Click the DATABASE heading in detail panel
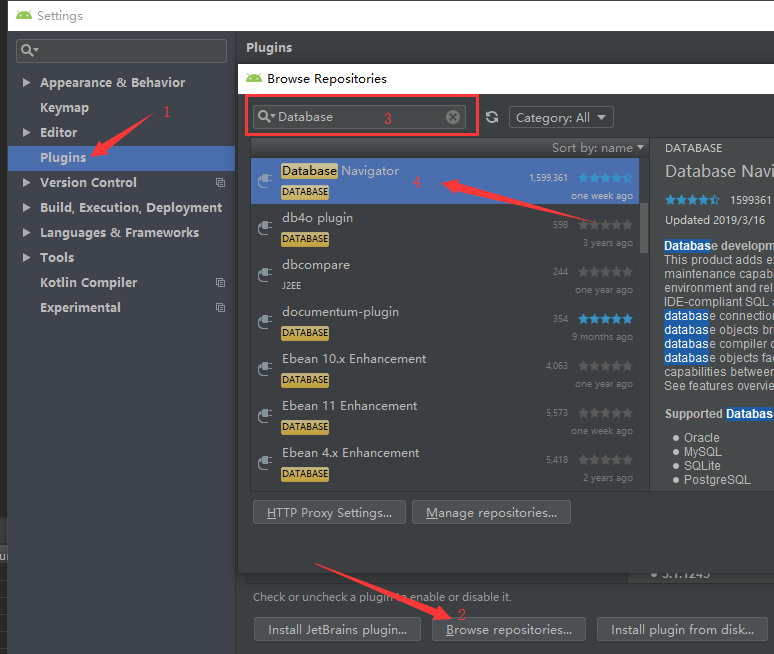The width and height of the screenshot is (774, 654). (x=693, y=148)
